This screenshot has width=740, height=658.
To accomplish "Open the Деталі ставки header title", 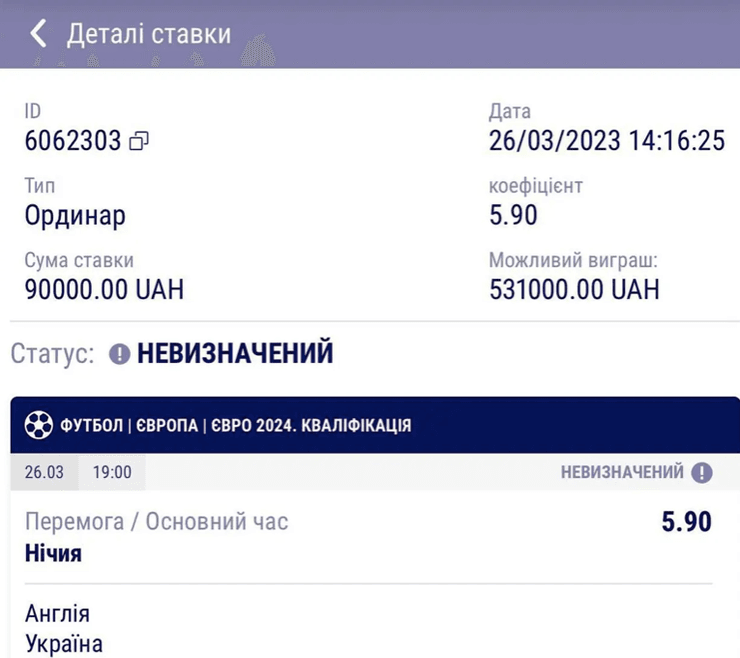I will click(148, 34).
